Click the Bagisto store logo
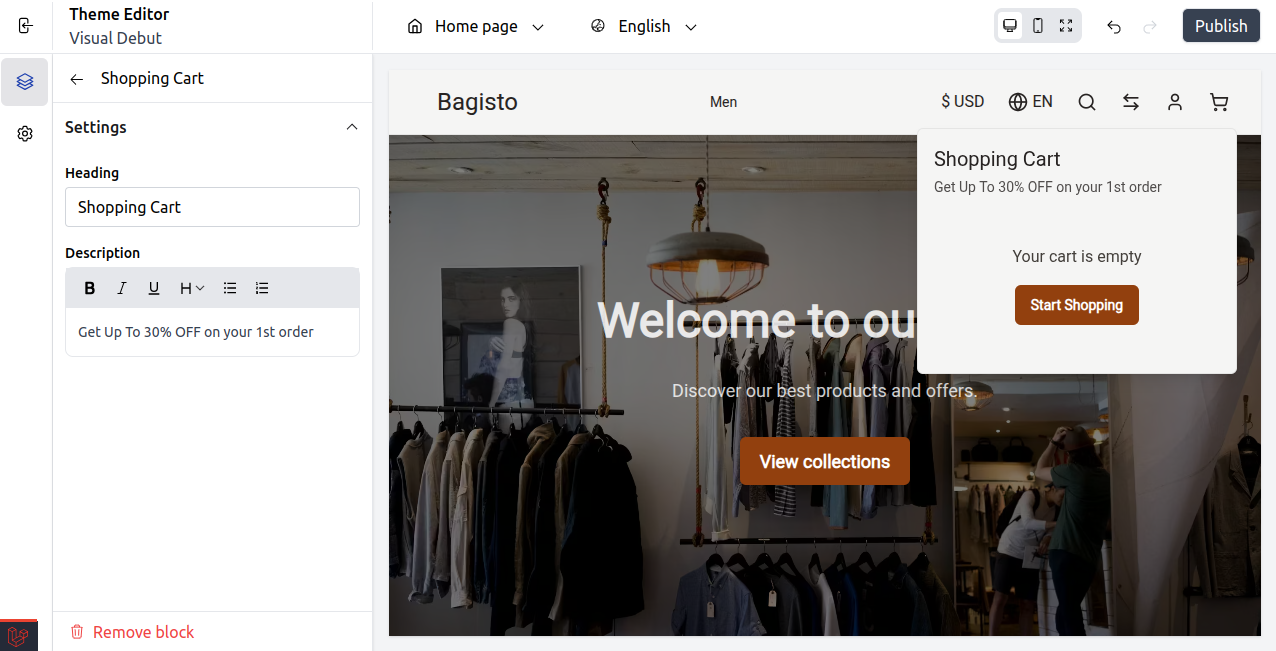Viewport: 1276px width, 651px height. pos(477,102)
